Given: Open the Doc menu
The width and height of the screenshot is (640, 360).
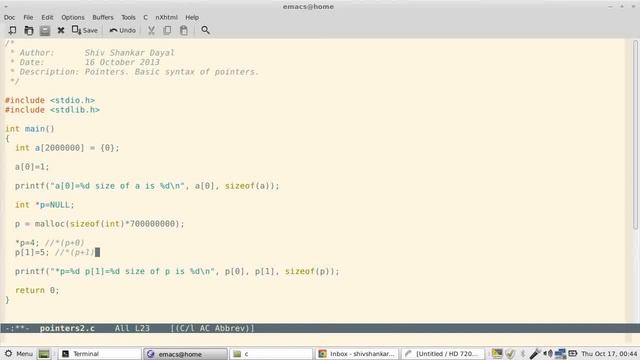Looking at the screenshot, I should 9,18.
